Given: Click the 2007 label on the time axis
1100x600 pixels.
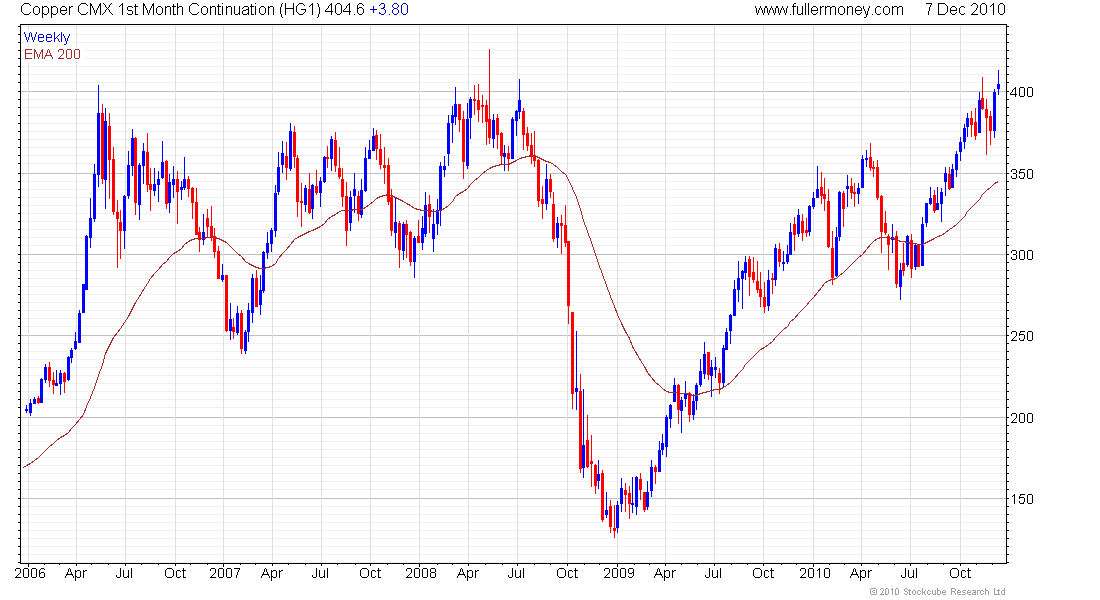Looking at the screenshot, I should [x=224, y=574].
